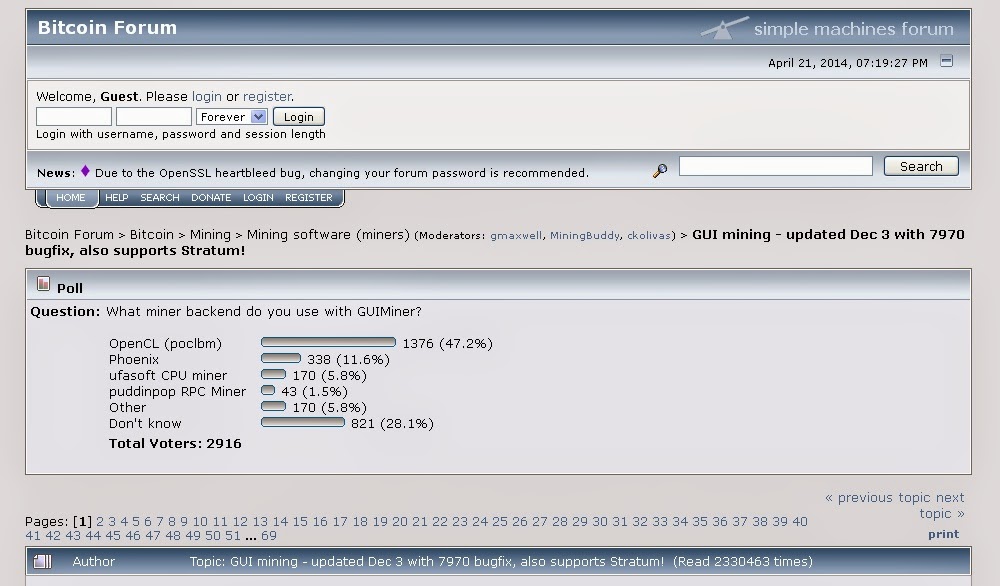
Task: Click the Search button
Action: coord(921,166)
